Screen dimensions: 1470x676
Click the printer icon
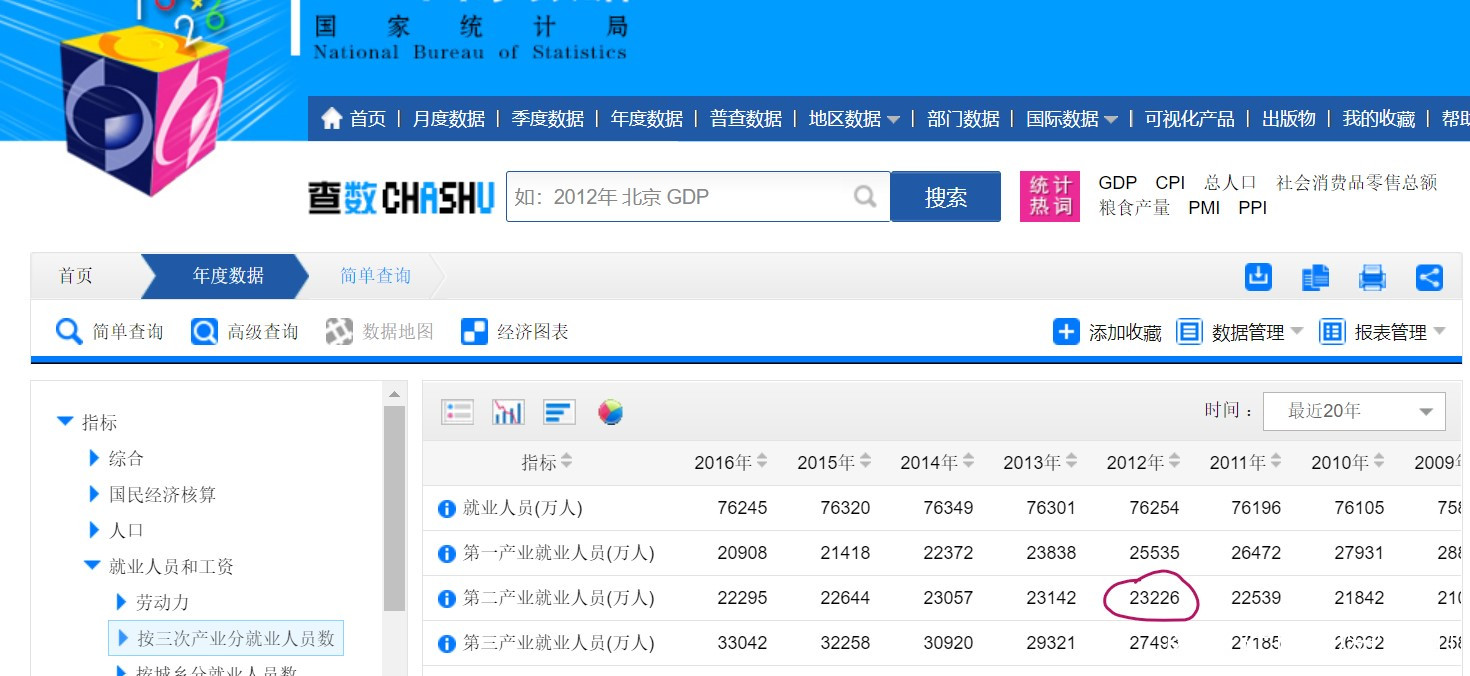pyautogui.click(x=1372, y=277)
